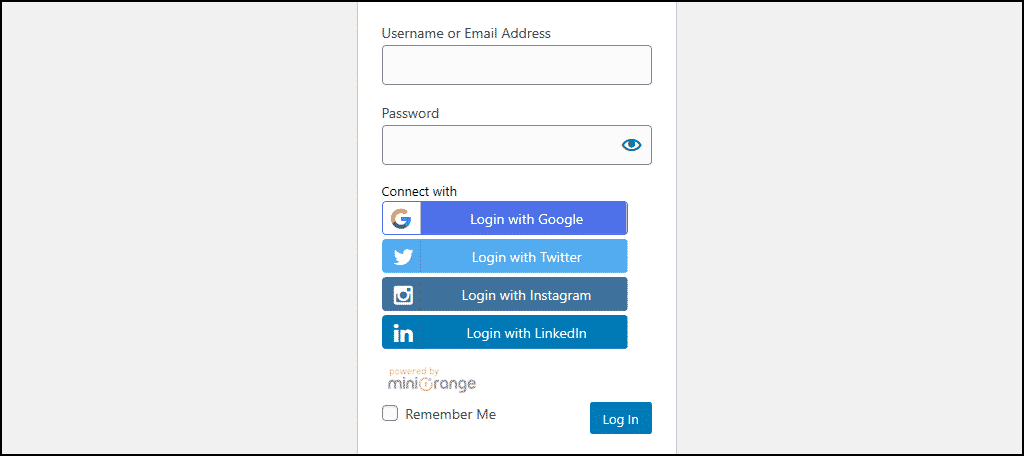Image resolution: width=1024 pixels, height=456 pixels.
Task: Select the 'Login with Google' button text
Action: coord(526,220)
